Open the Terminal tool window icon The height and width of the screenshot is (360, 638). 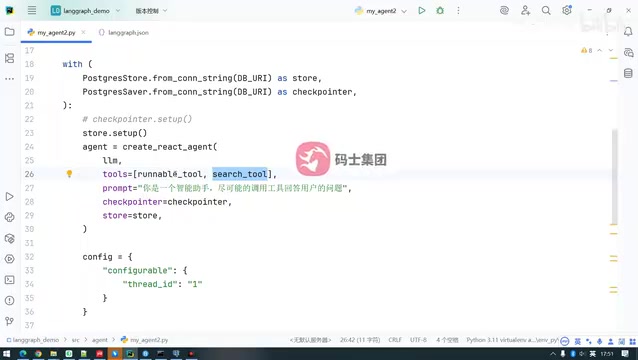coord(9,280)
